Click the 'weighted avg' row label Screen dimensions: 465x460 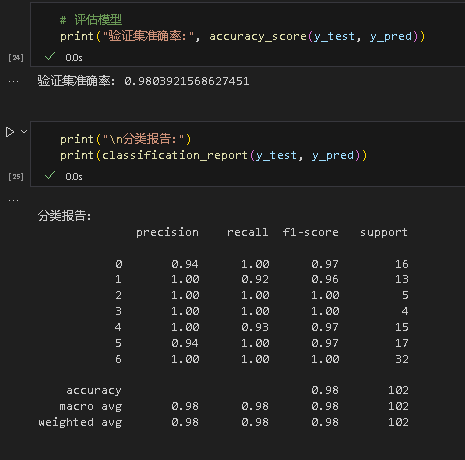pyautogui.click(x=80, y=423)
